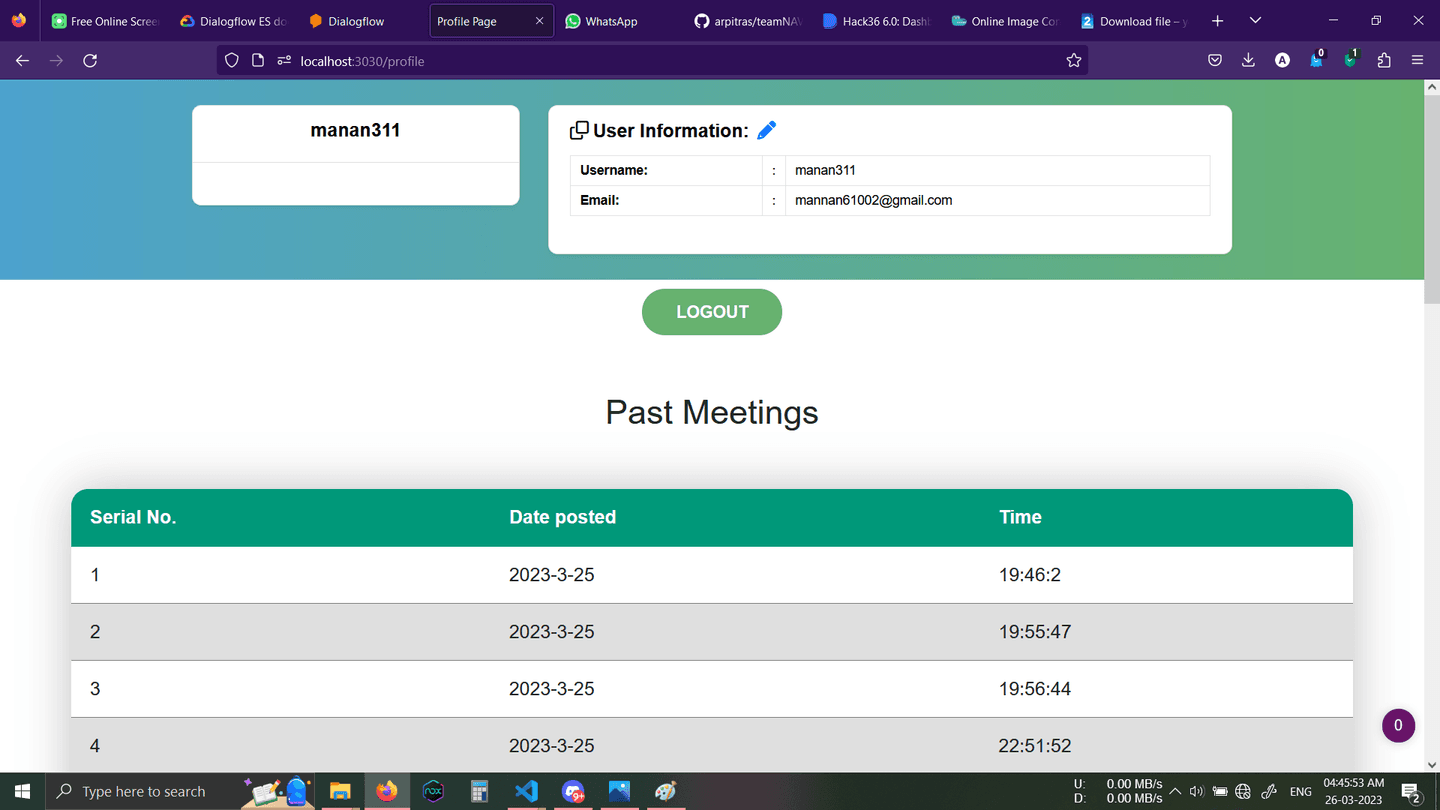Go back with the browser back arrow

[x=22, y=61]
